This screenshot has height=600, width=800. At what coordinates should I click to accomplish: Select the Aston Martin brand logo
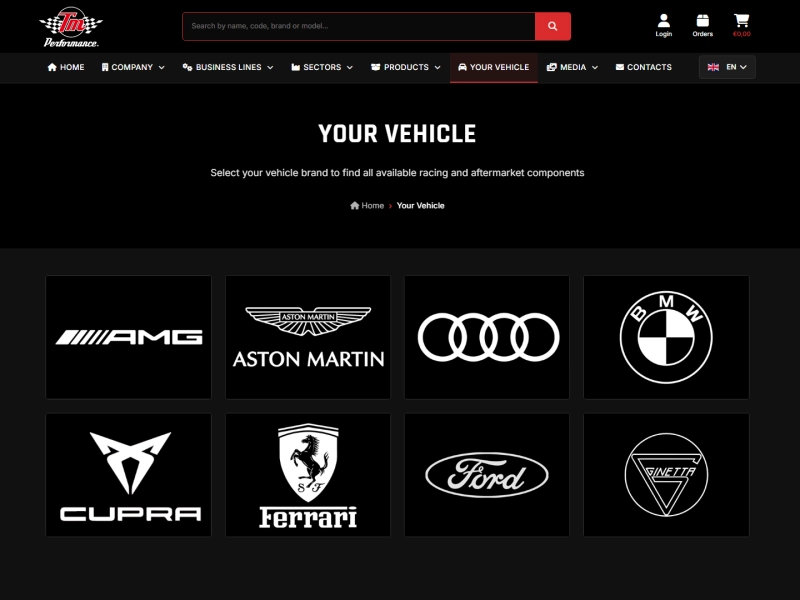tap(308, 337)
